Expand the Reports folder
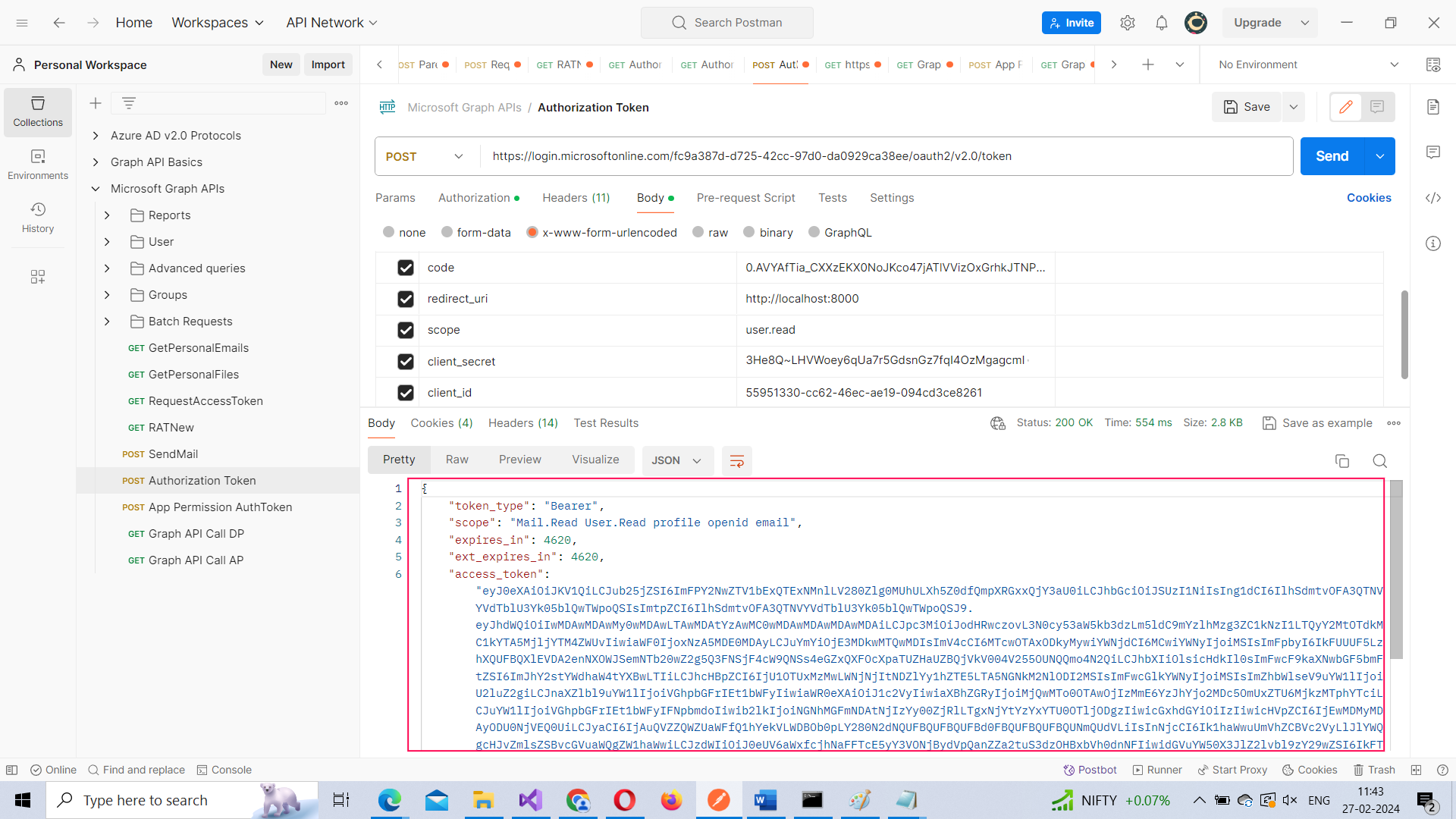1456x819 pixels. 107,215
